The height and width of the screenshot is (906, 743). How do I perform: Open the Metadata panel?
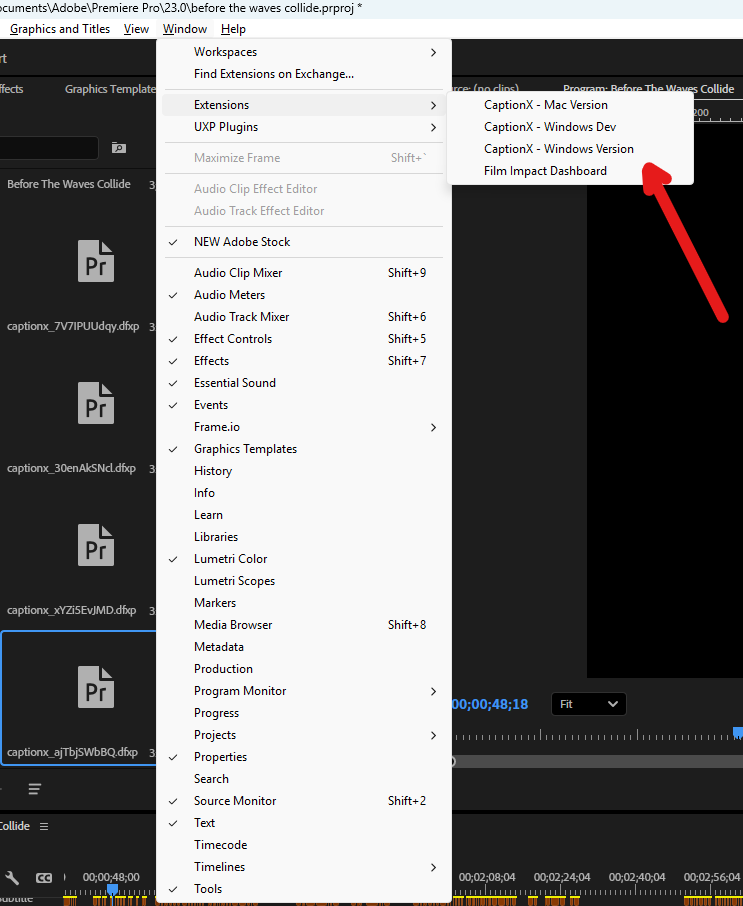[x=303, y=647]
